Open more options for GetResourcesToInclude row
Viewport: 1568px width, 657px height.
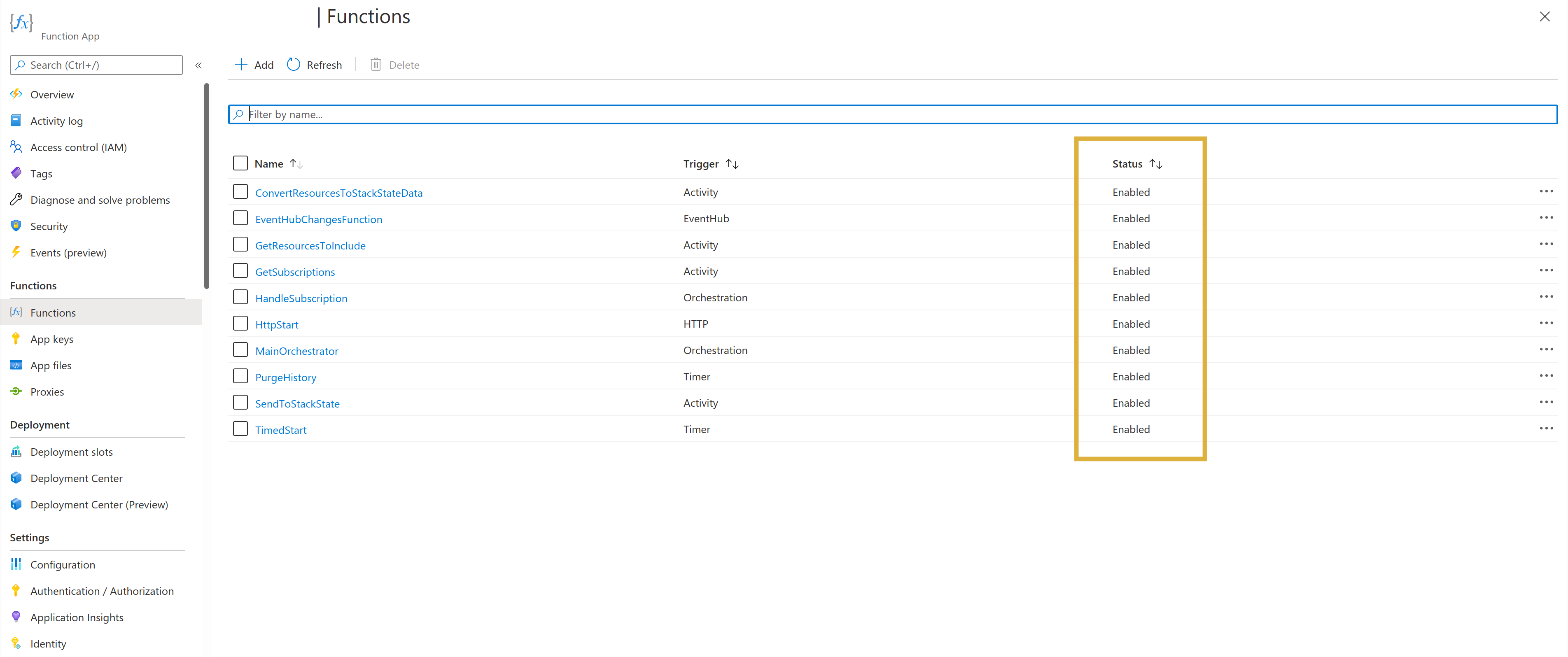[1546, 244]
